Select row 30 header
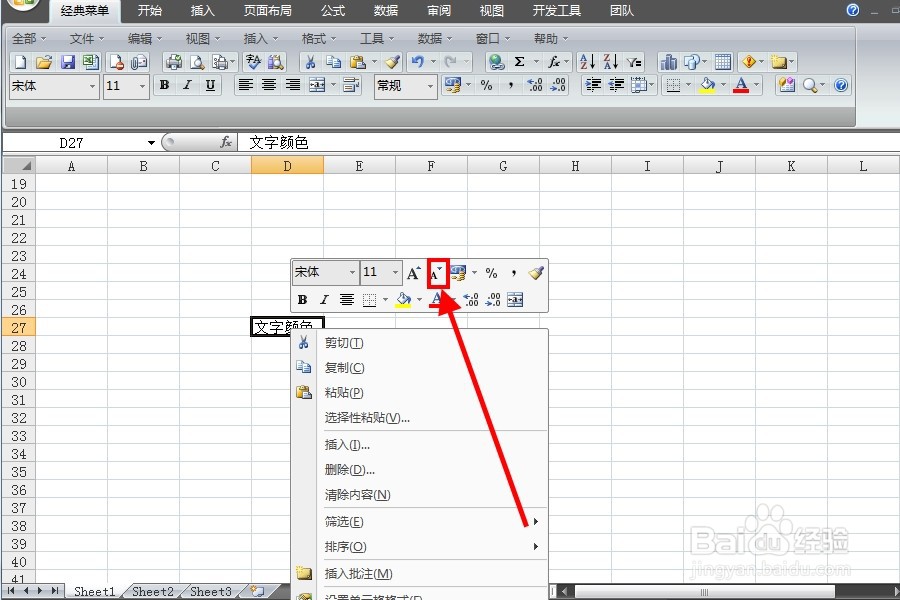 19,382
